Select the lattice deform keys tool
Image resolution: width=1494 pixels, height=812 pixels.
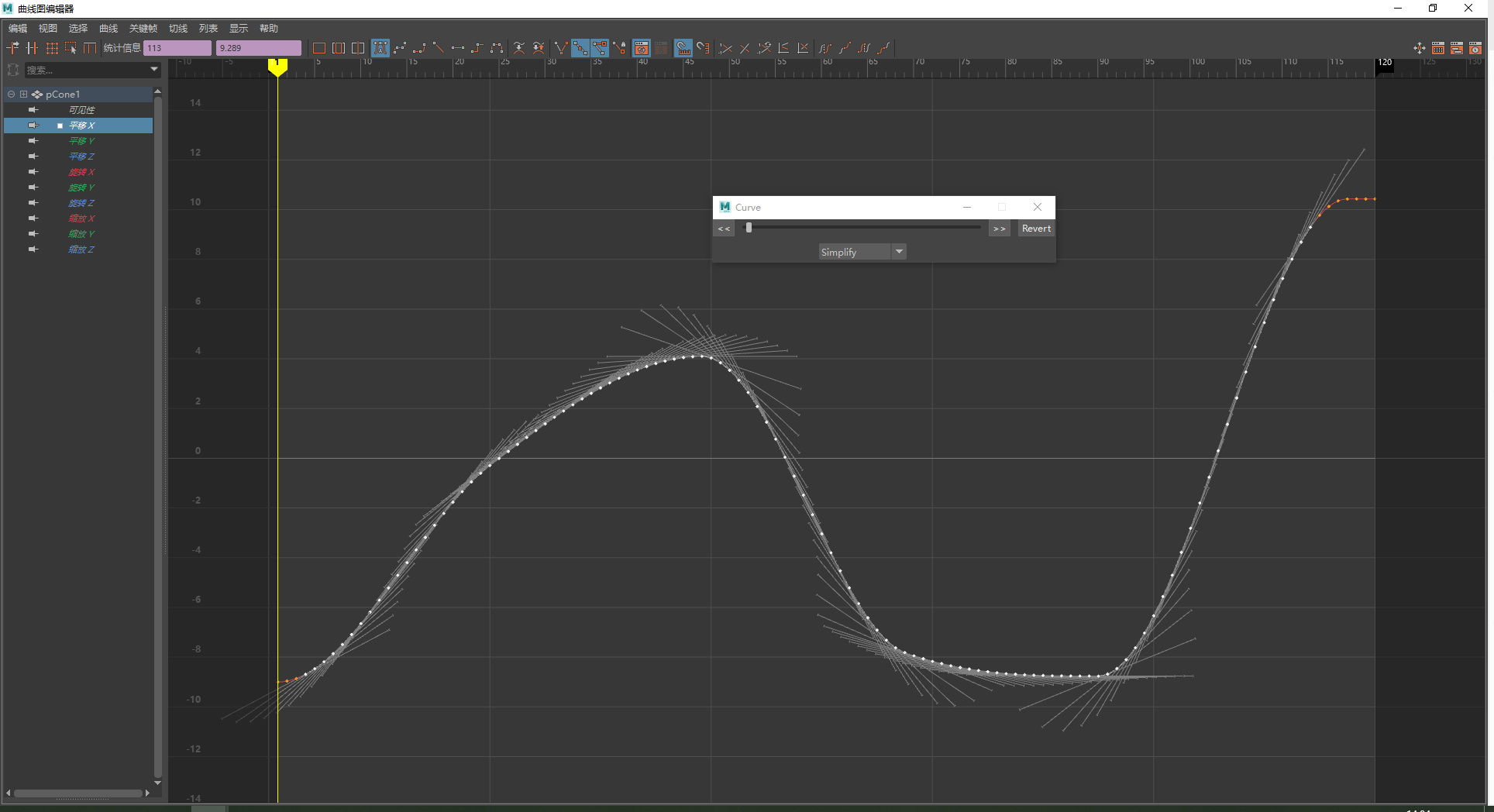[380, 48]
